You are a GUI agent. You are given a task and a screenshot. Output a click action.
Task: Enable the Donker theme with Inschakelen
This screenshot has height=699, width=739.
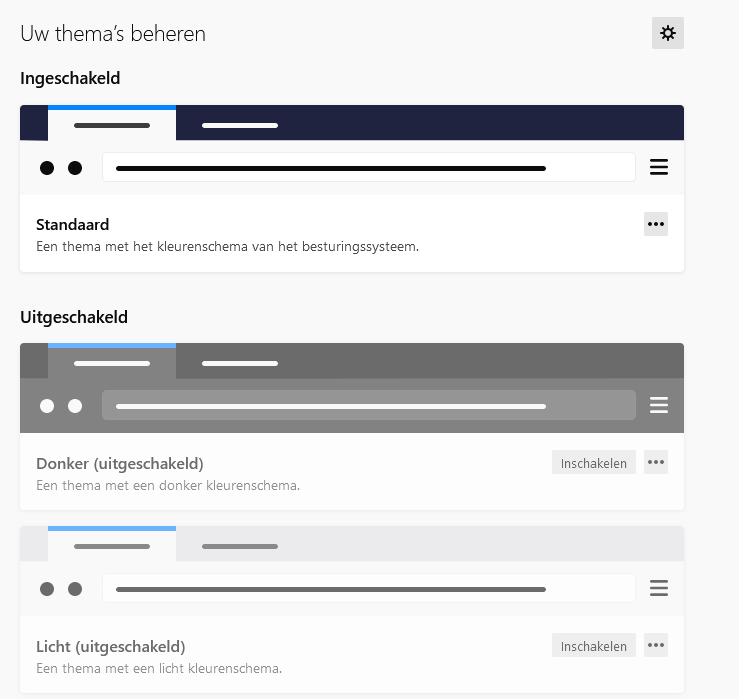594,463
